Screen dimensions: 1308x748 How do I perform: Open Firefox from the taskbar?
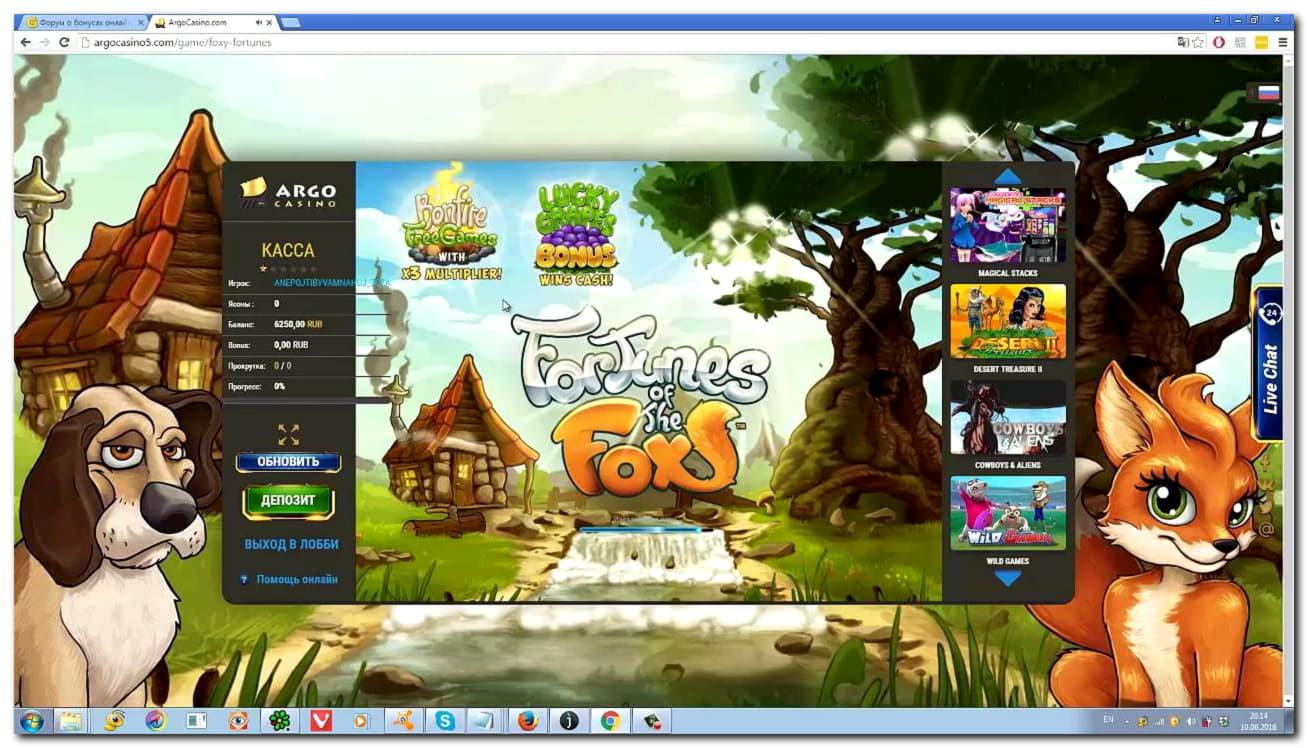click(527, 720)
